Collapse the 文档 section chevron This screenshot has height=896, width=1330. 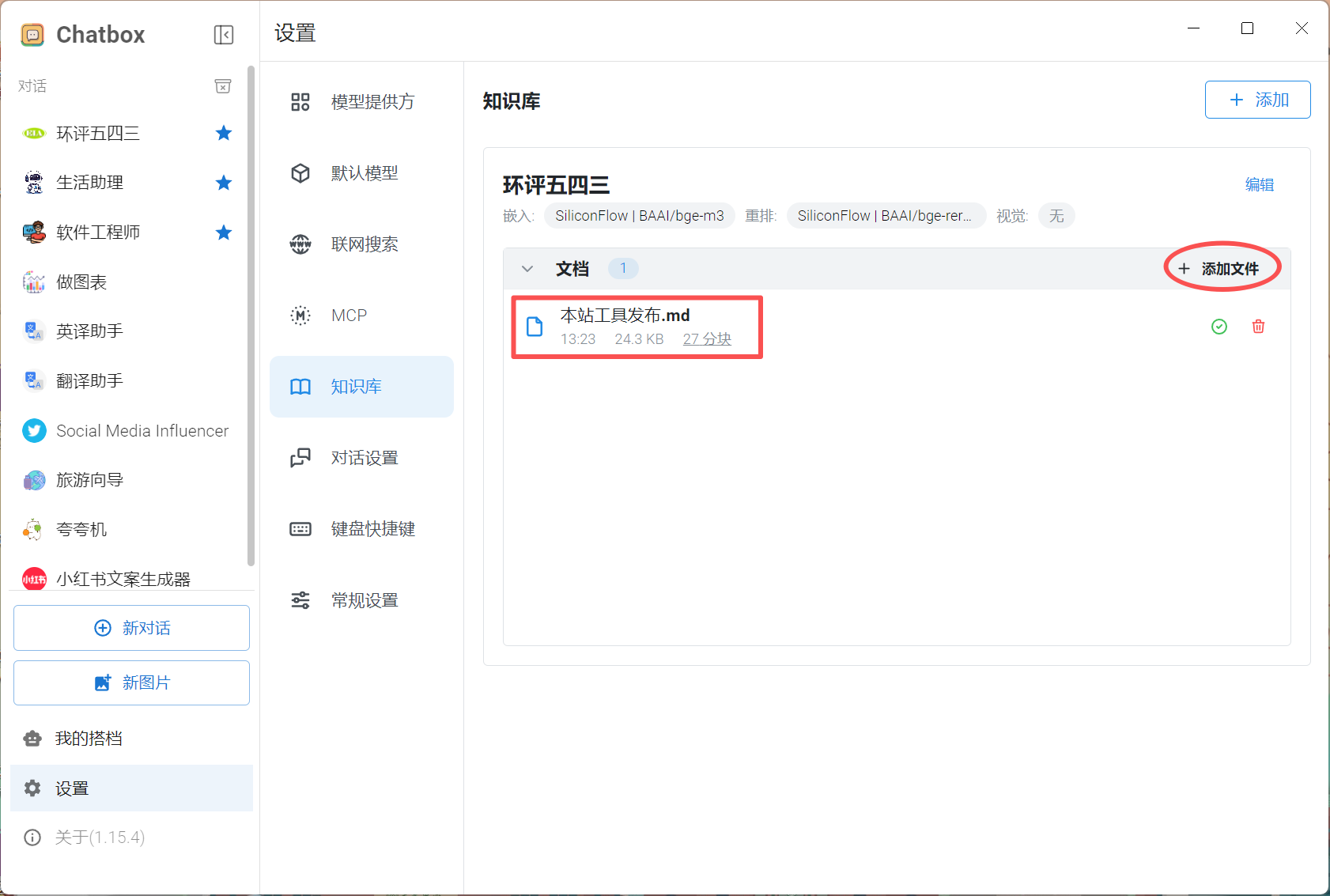[x=527, y=269]
